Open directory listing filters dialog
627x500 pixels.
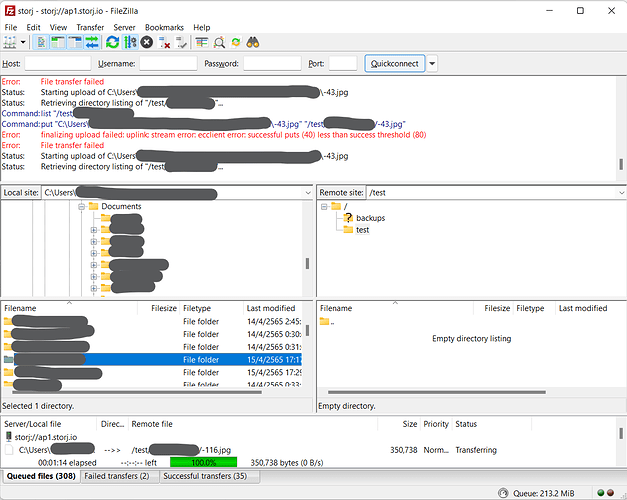tap(201, 42)
